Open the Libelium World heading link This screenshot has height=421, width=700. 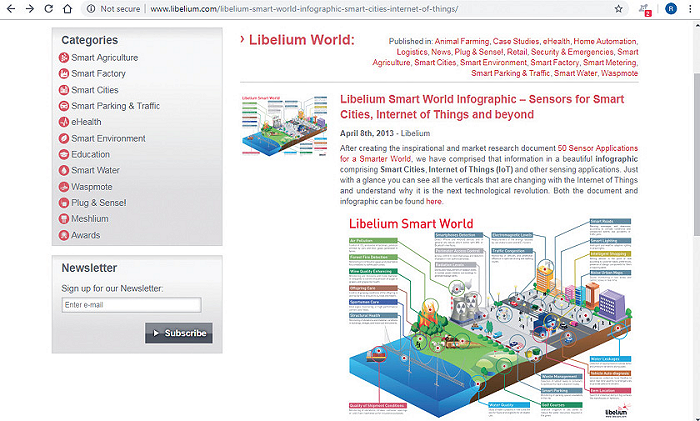(301, 40)
